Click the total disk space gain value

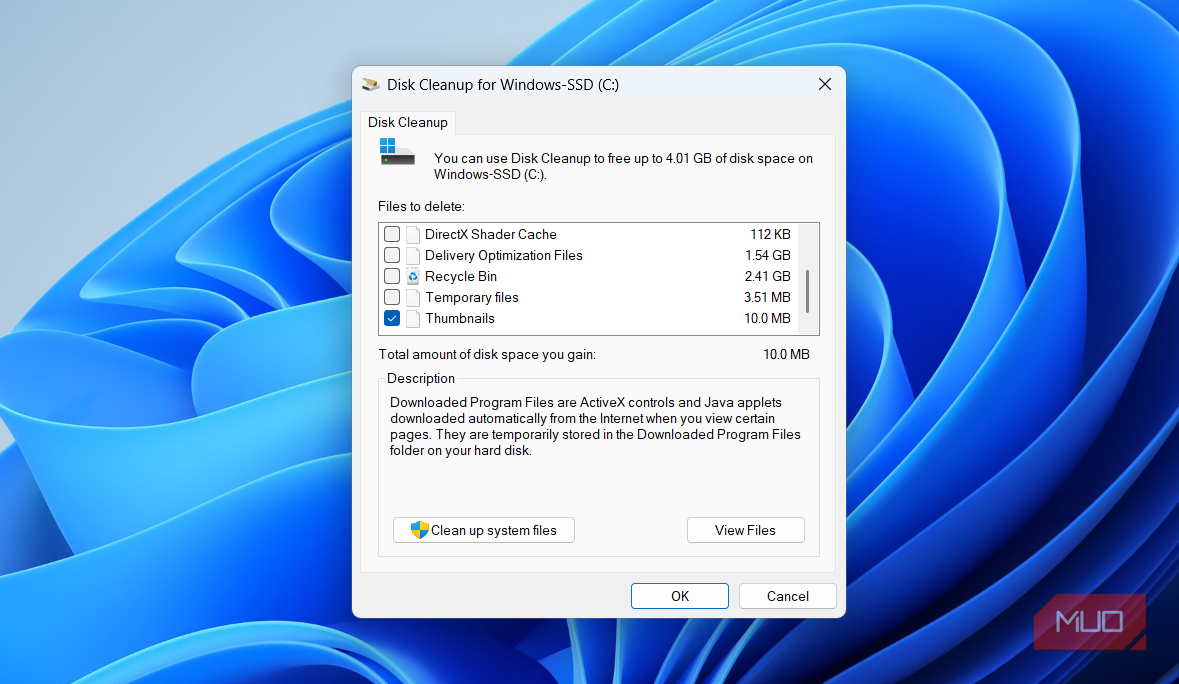[786, 354]
